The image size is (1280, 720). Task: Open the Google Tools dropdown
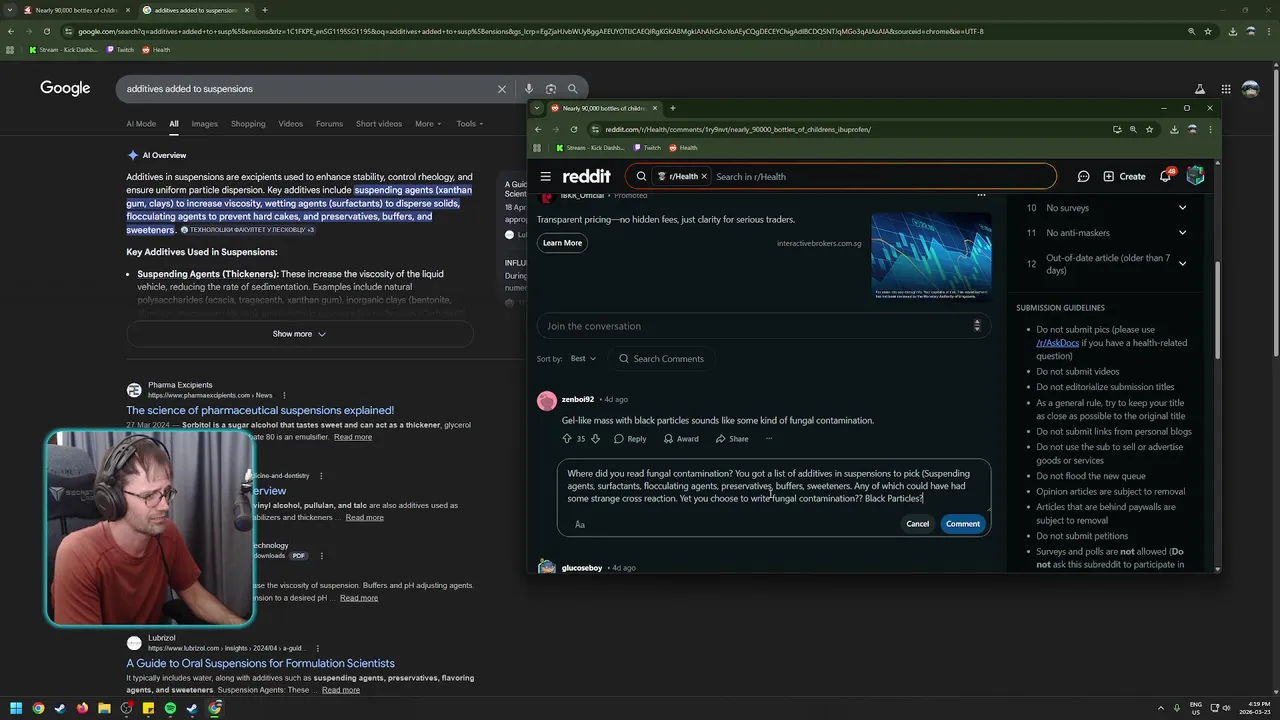point(470,124)
